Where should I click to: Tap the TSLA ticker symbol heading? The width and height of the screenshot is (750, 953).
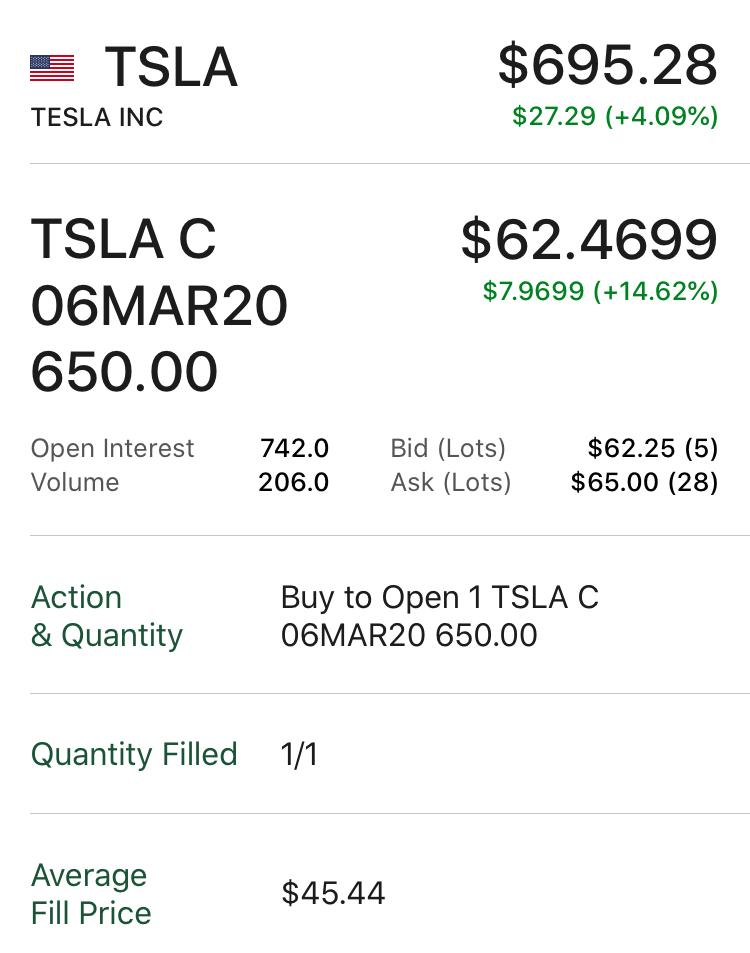pyautogui.click(x=171, y=68)
